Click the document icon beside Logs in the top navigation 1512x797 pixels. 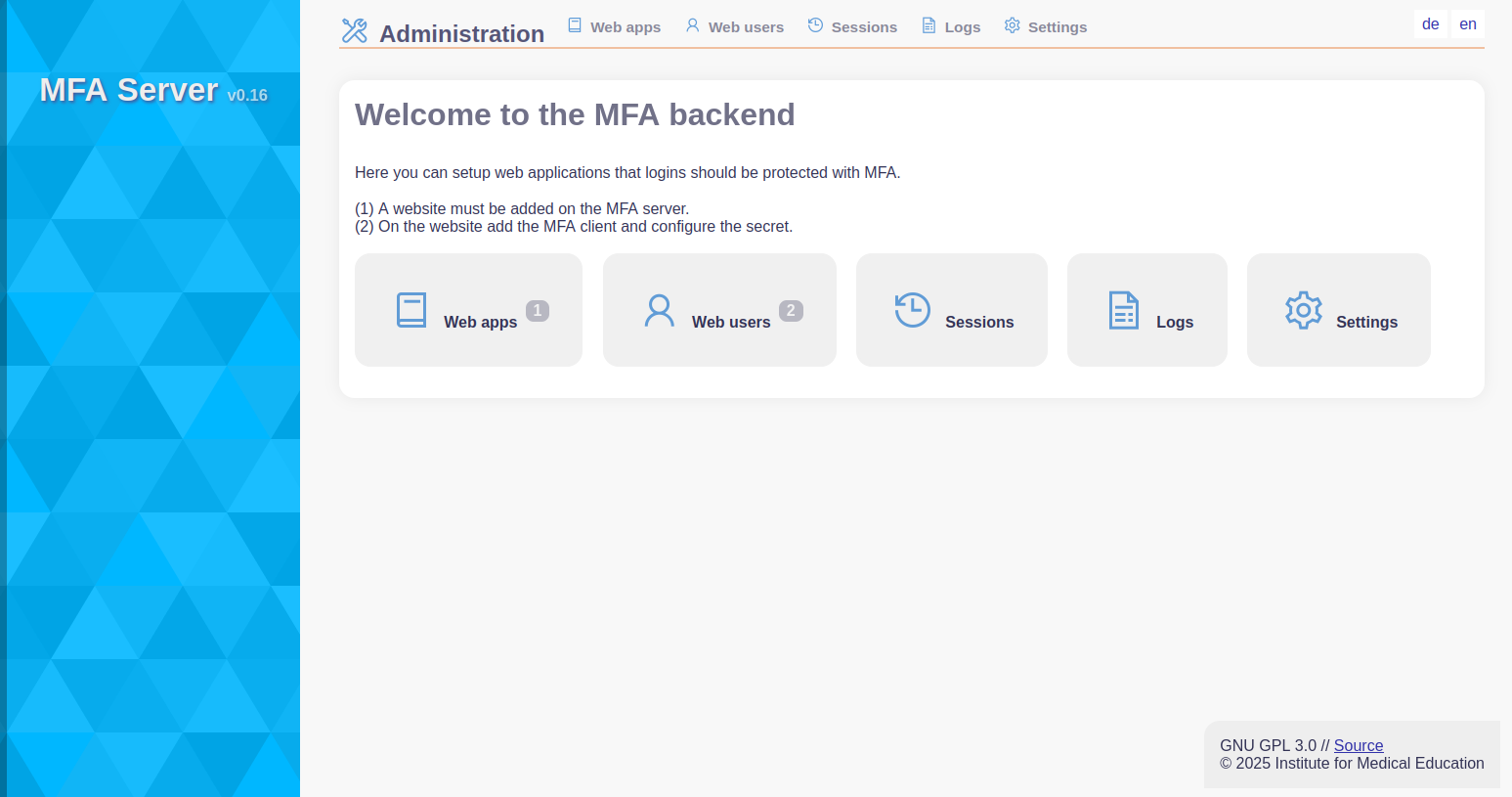[x=929, y=25]
